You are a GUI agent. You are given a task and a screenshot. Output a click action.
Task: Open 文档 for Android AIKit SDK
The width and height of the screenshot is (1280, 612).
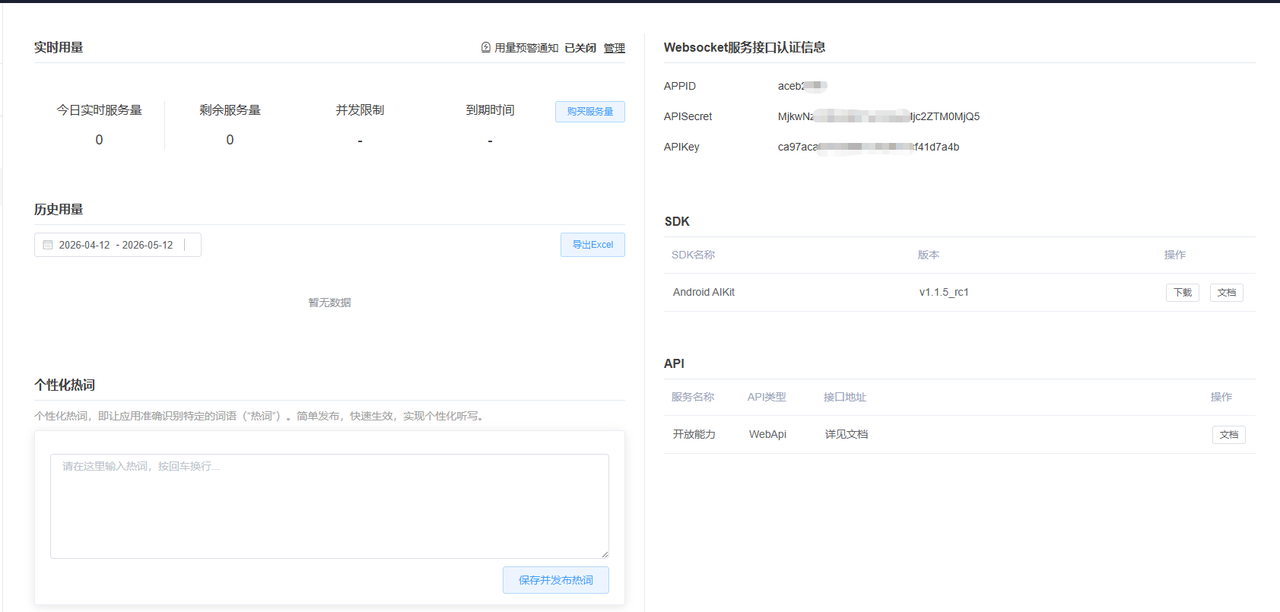click(x=1226, y=293)
